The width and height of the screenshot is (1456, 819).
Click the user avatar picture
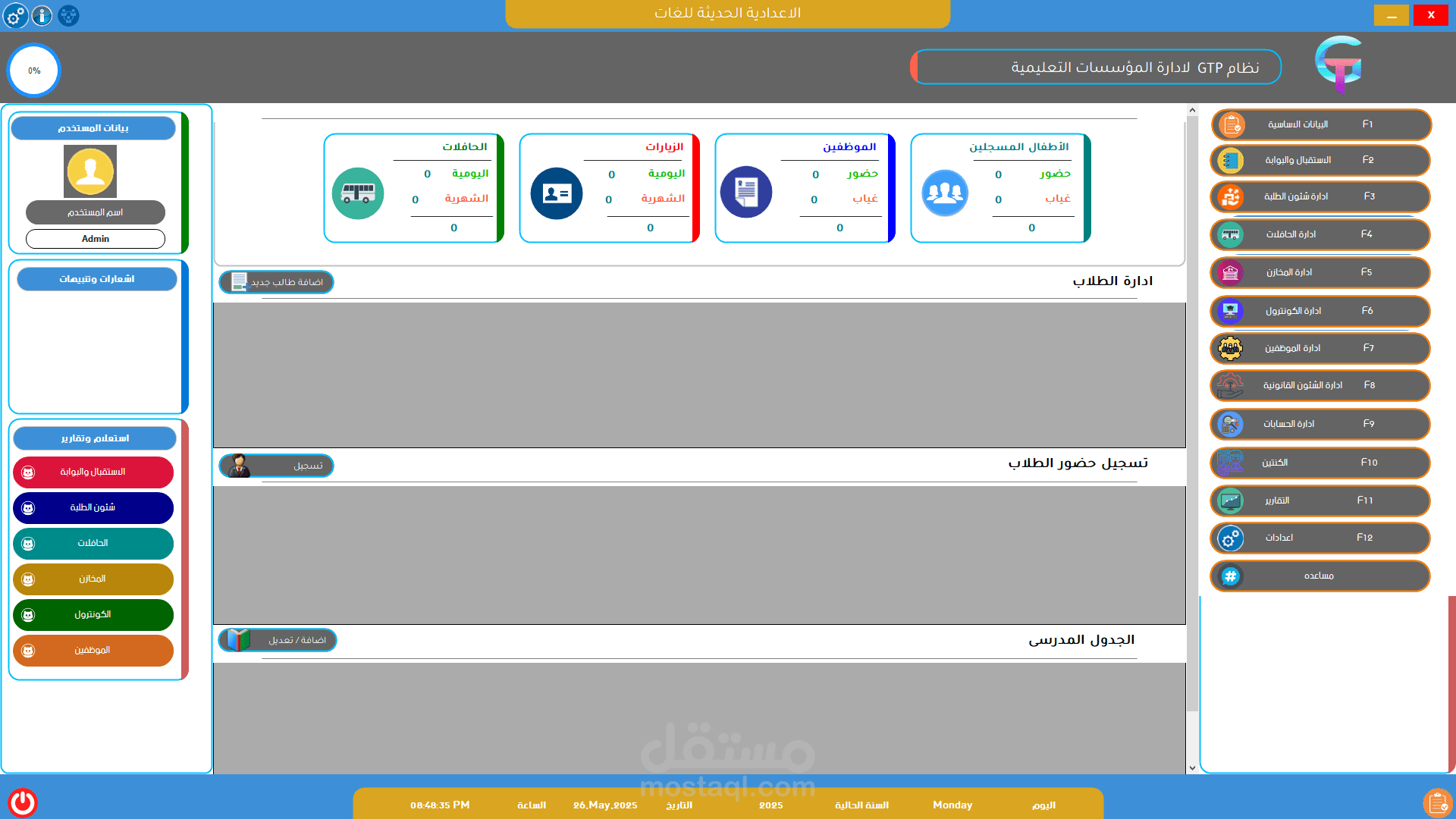pos(90,171)
